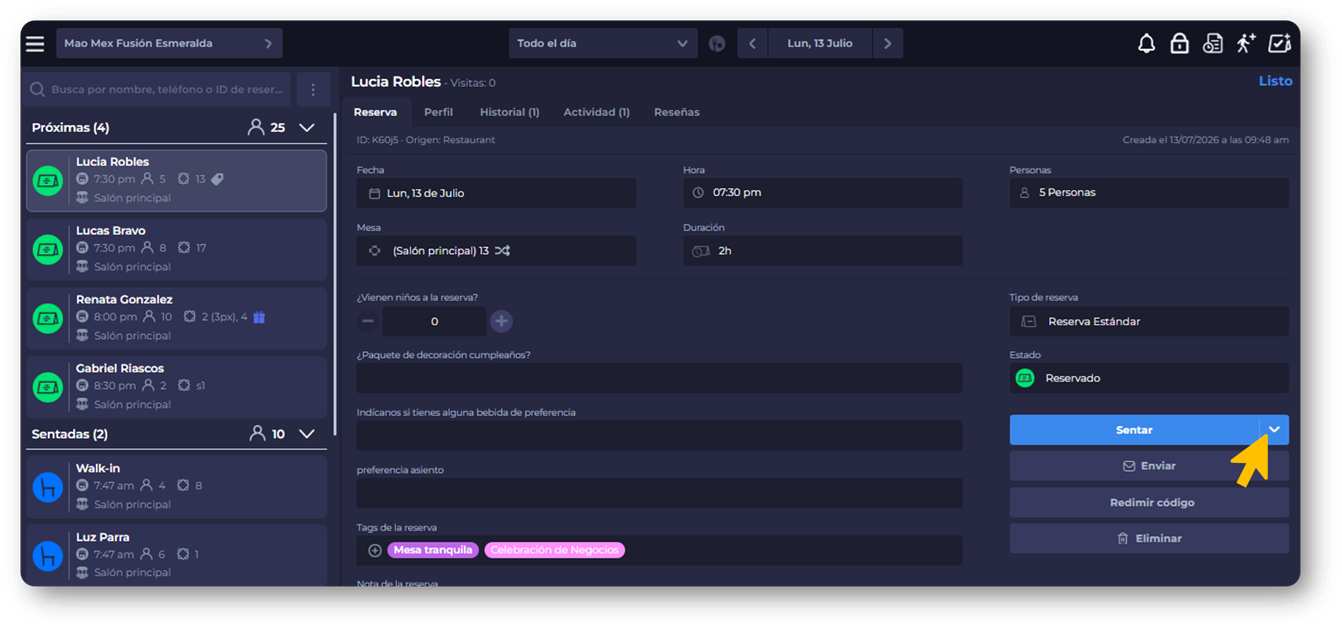Open the Mesa table selector
The width and height of the screenshot is (1342, 628).
(x=496, y=251)
